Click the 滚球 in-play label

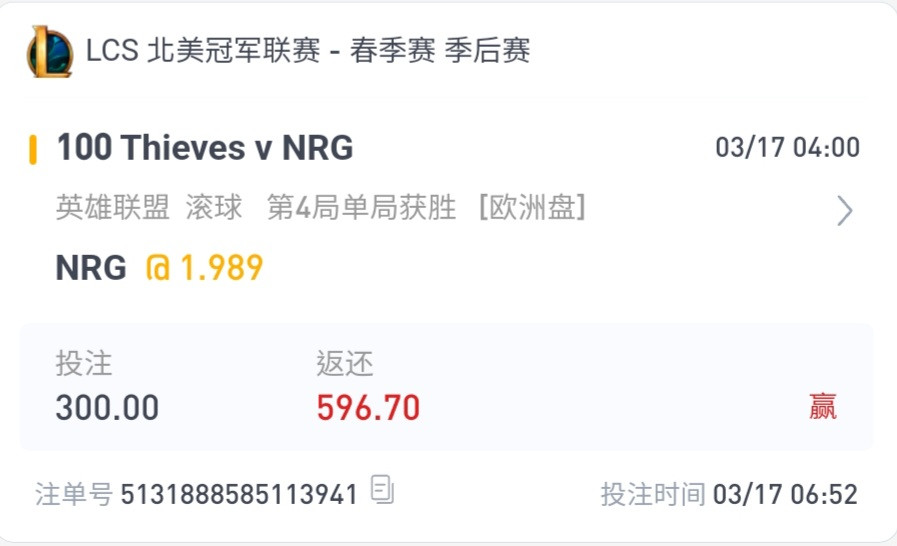(x=214, y=207)
